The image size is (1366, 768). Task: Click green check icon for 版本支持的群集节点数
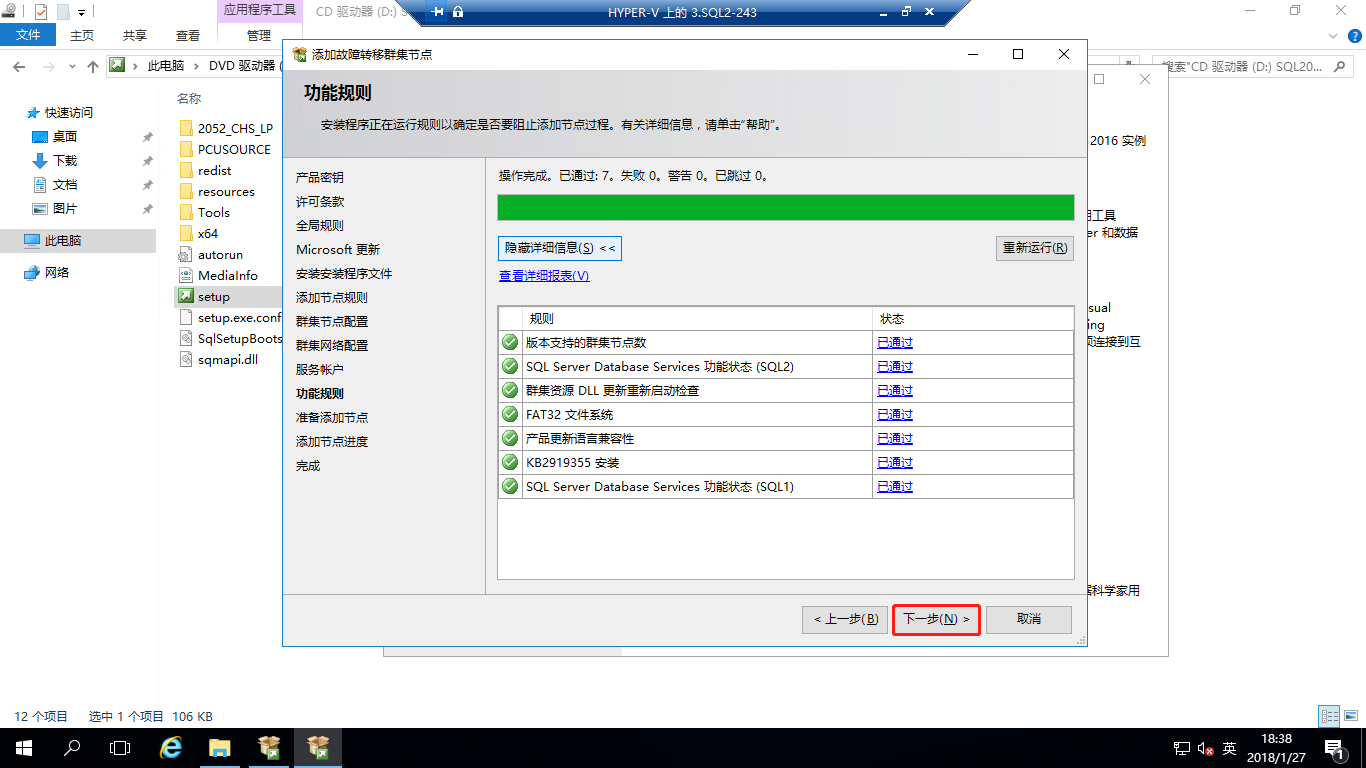coord(510,343)
